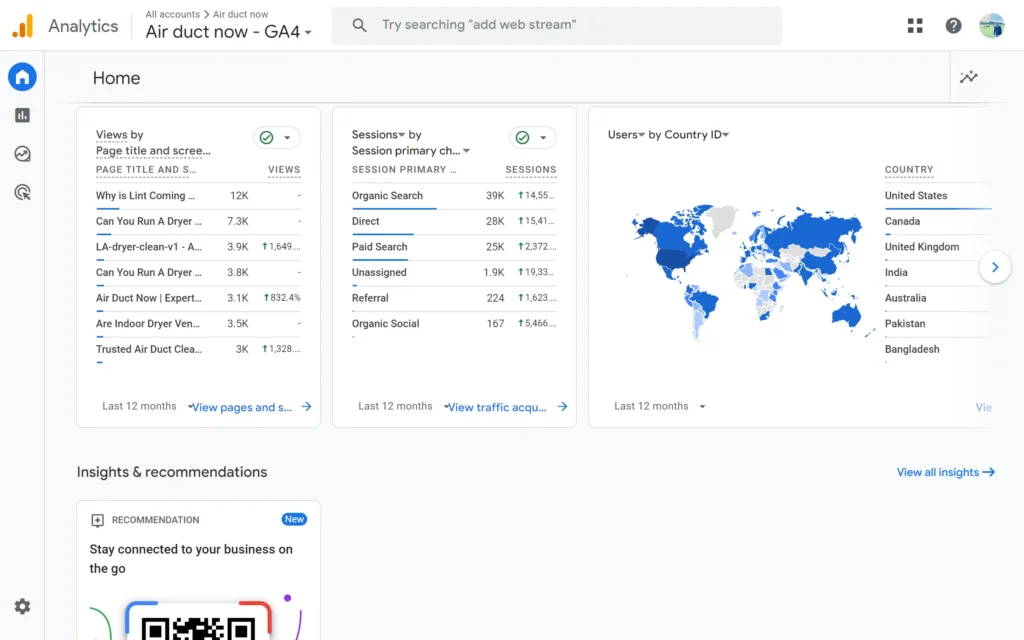Open the Insights sparkline icon
The height and width of the screenshot is (640, 1024).
(968, 77)
